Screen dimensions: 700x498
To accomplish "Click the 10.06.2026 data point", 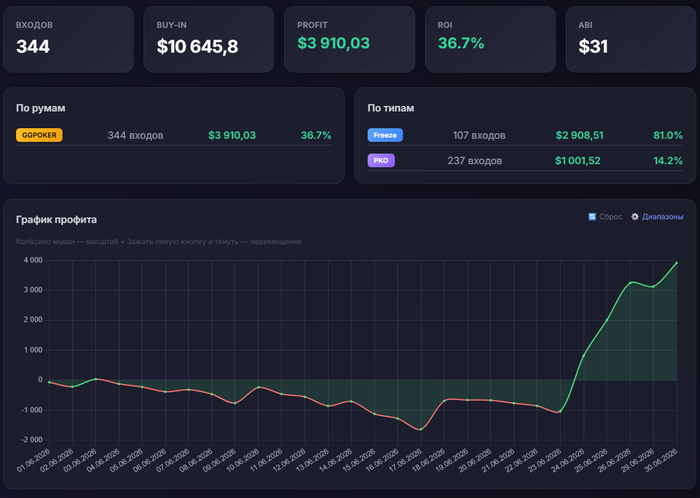I will pos(258,387).
